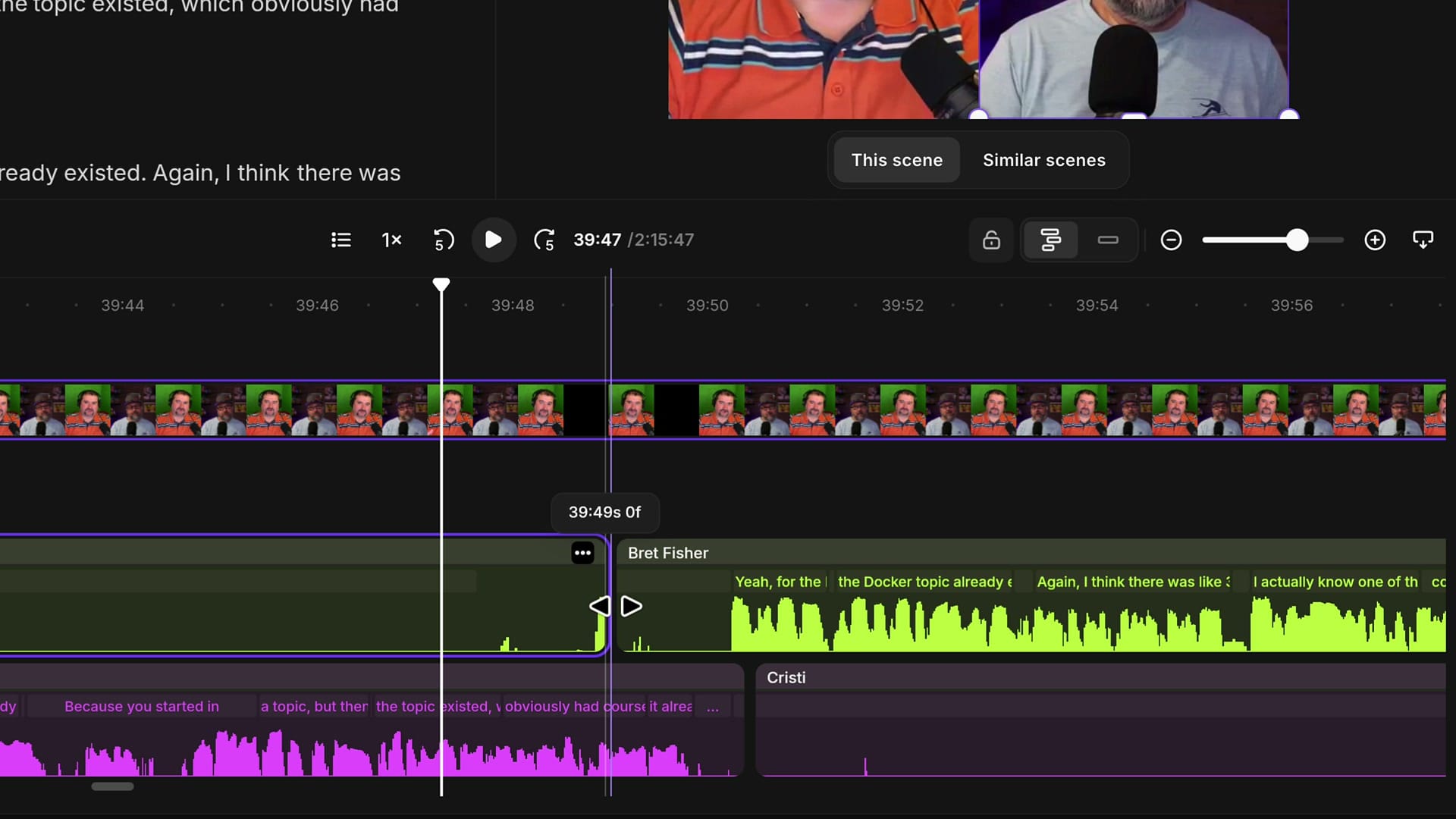Image resolution: width=1456 pixels, height=819 pixels.
Task: Select the expanded multi-track timeline view
Action: click(x=1050, y=240)
